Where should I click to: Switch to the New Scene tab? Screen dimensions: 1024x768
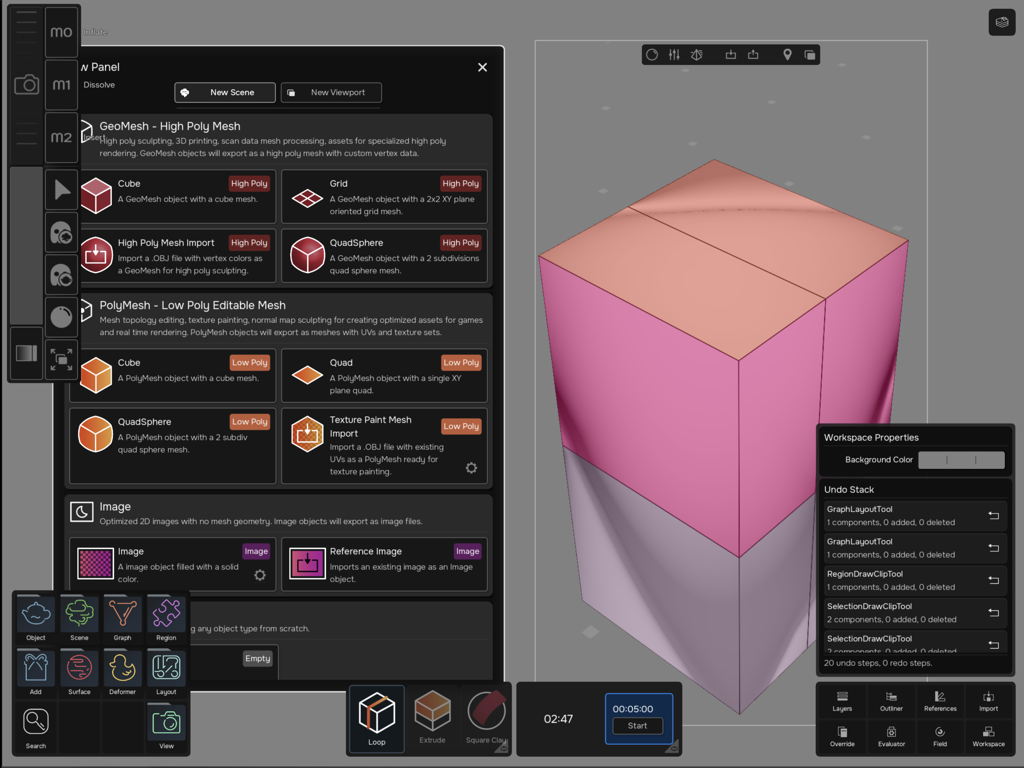coord(224,92)
